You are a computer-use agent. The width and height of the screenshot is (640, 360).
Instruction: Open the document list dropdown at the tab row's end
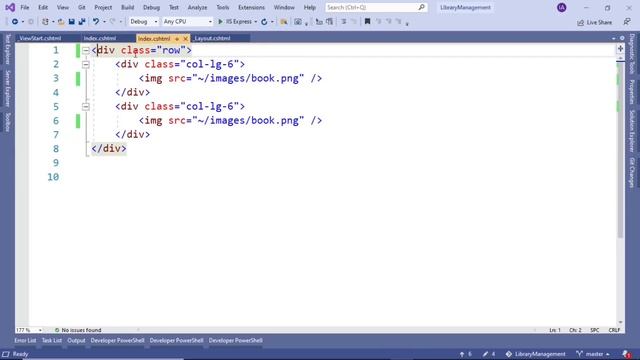613,38
